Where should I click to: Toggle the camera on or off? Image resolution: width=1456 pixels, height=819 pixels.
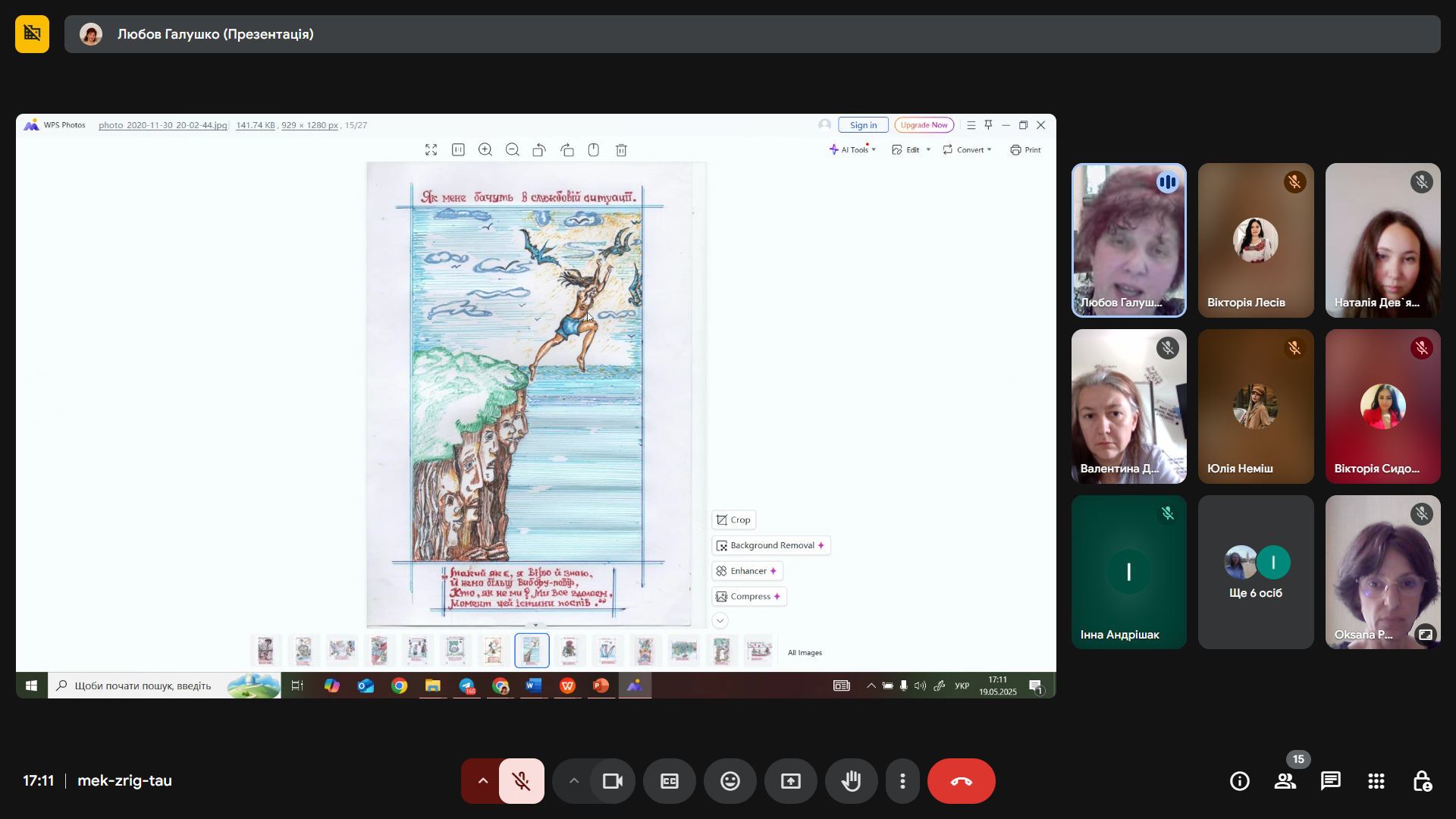[612, 781]
